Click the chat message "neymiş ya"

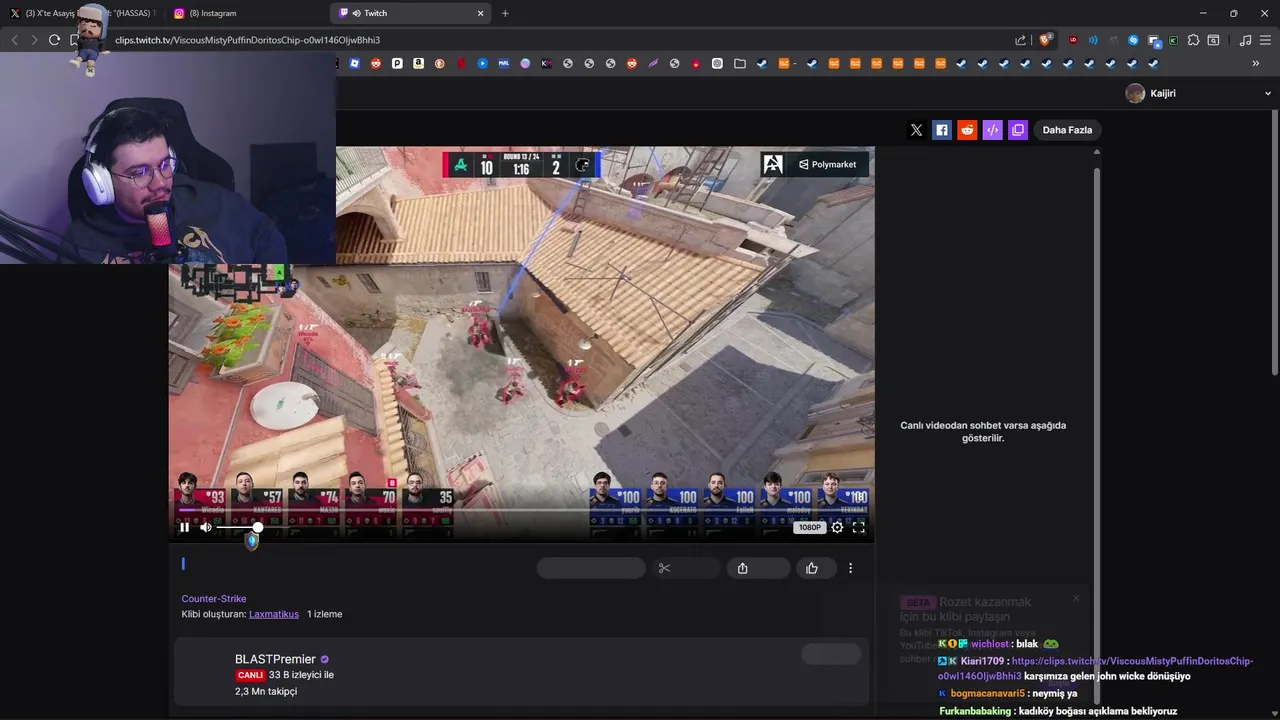[1054, 693]
